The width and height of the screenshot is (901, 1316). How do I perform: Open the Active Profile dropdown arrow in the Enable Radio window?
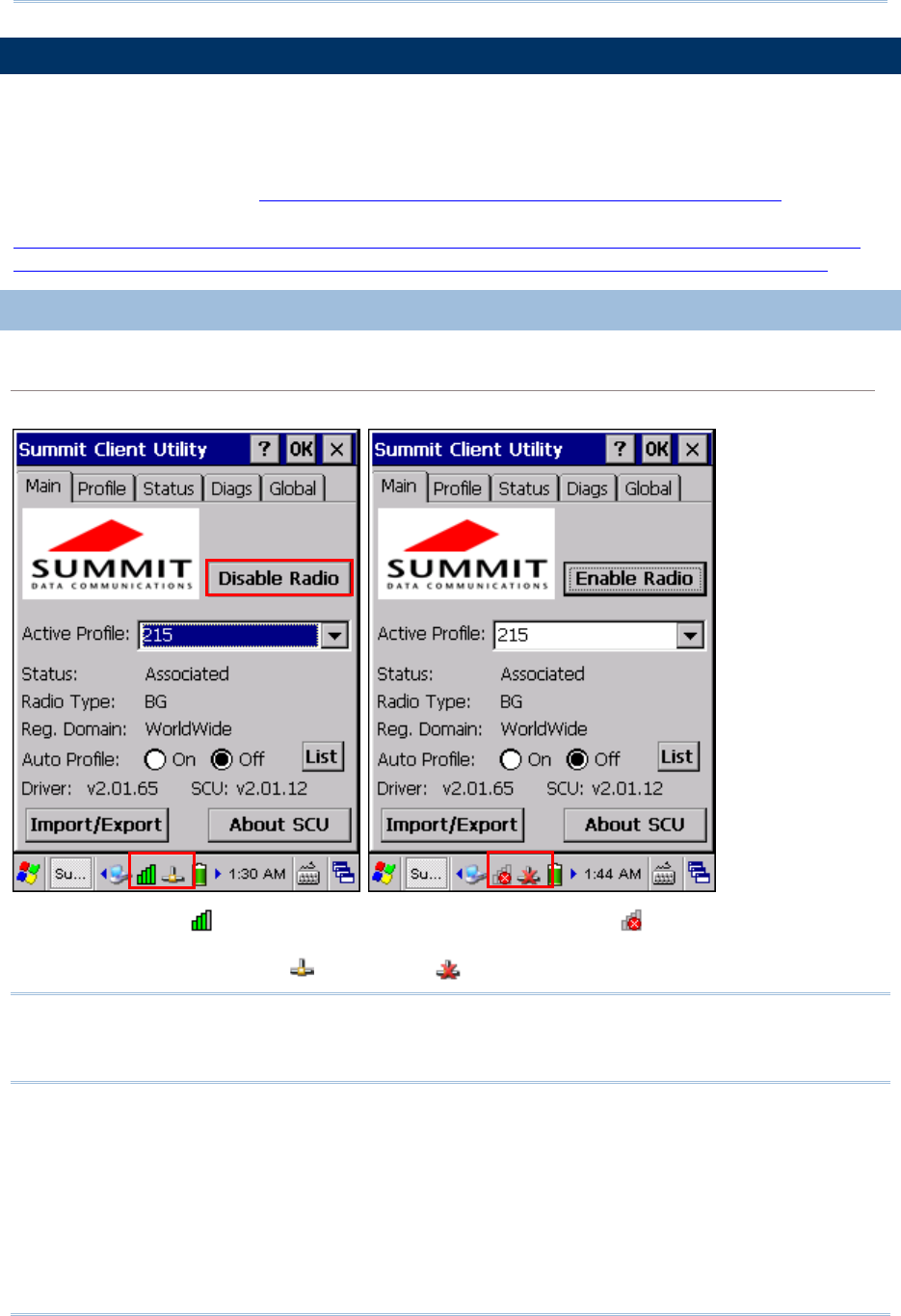pos(690,635)
